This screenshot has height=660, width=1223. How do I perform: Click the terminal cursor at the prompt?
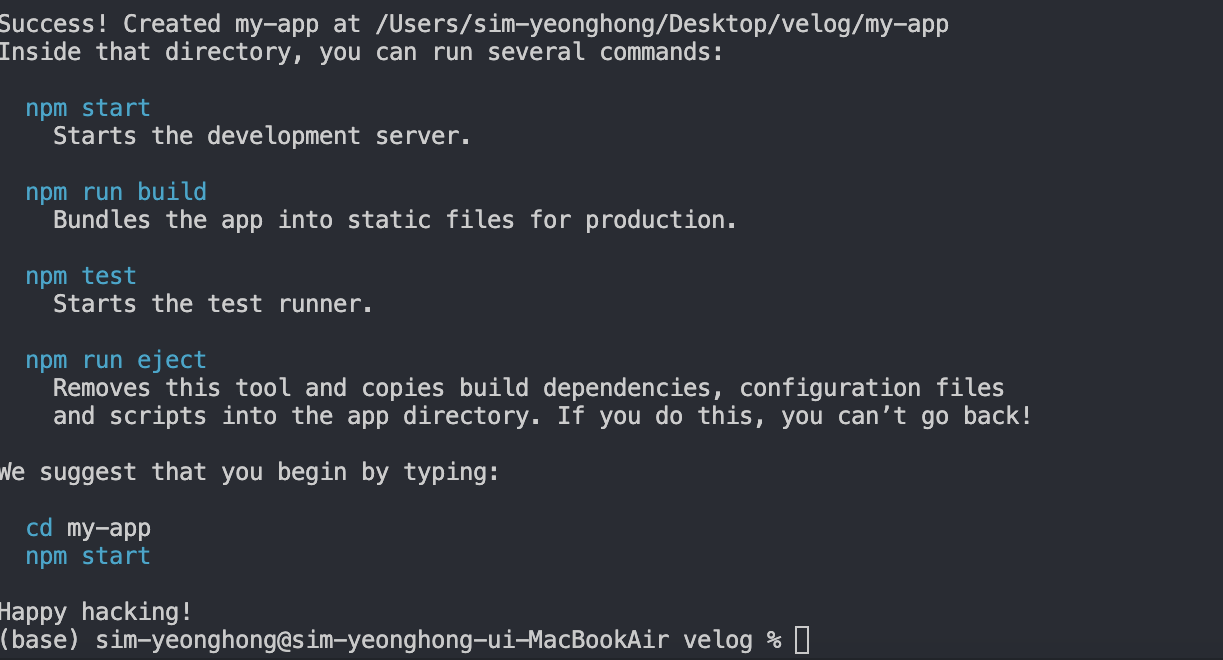[802, 640]
